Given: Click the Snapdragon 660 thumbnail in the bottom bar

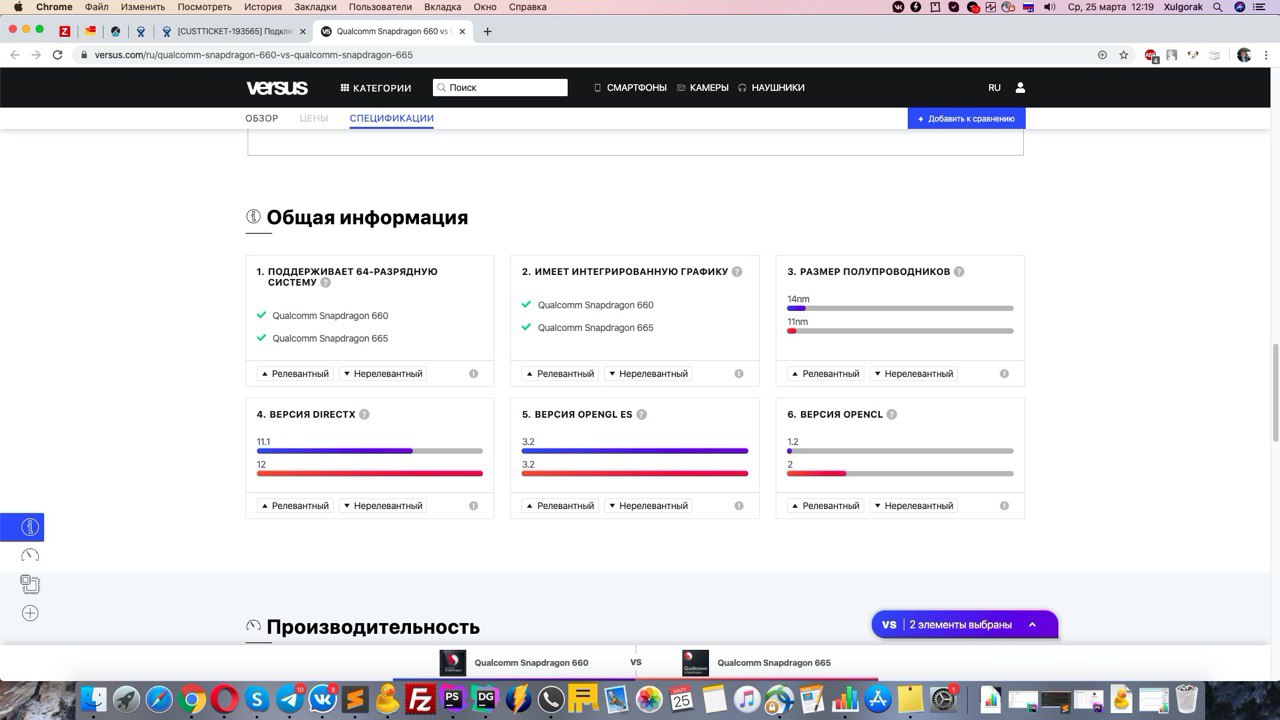Looking at the screenshot, I should click(x=453, y=663).
